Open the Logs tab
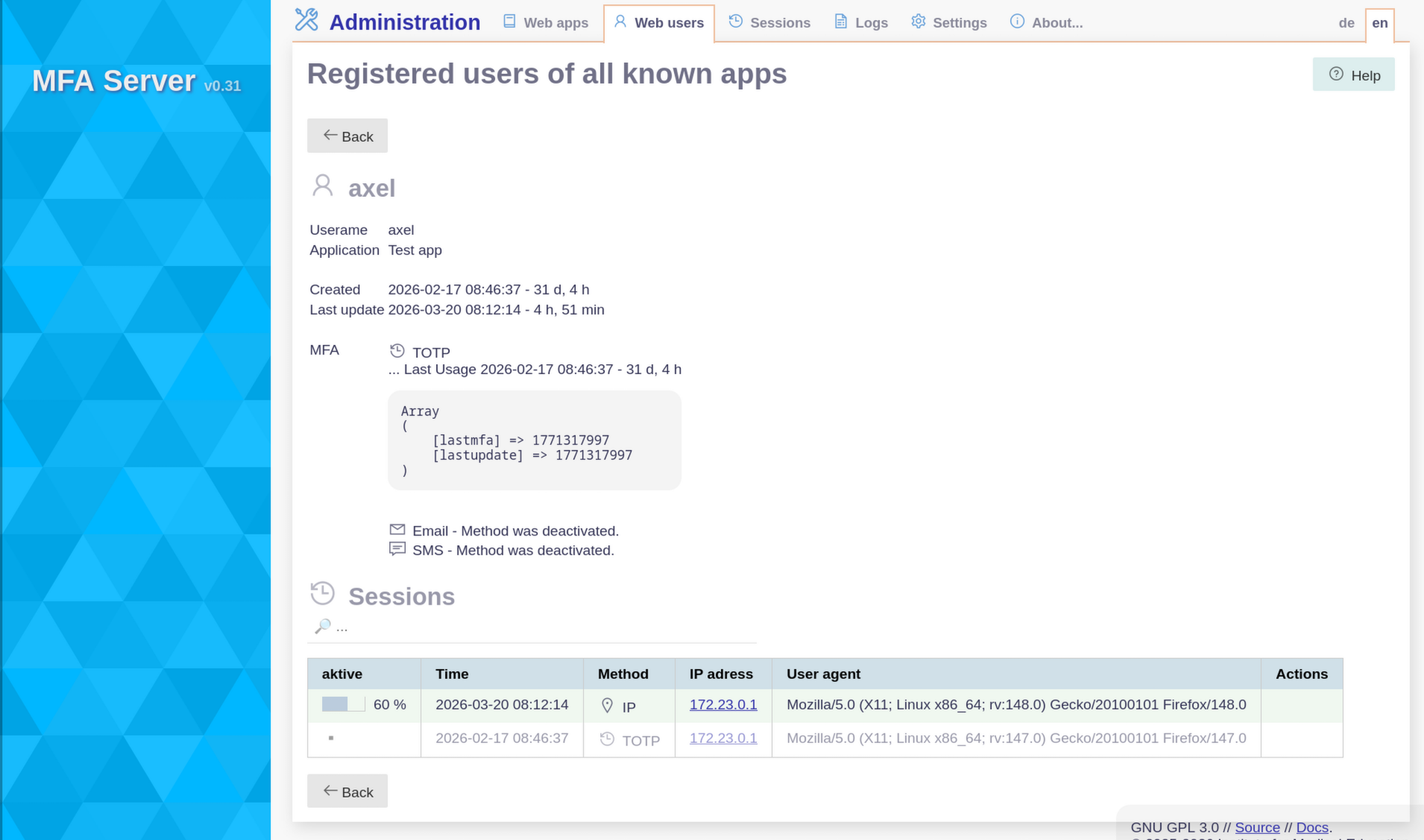The image size is (1424, 840). pos(860,22)
